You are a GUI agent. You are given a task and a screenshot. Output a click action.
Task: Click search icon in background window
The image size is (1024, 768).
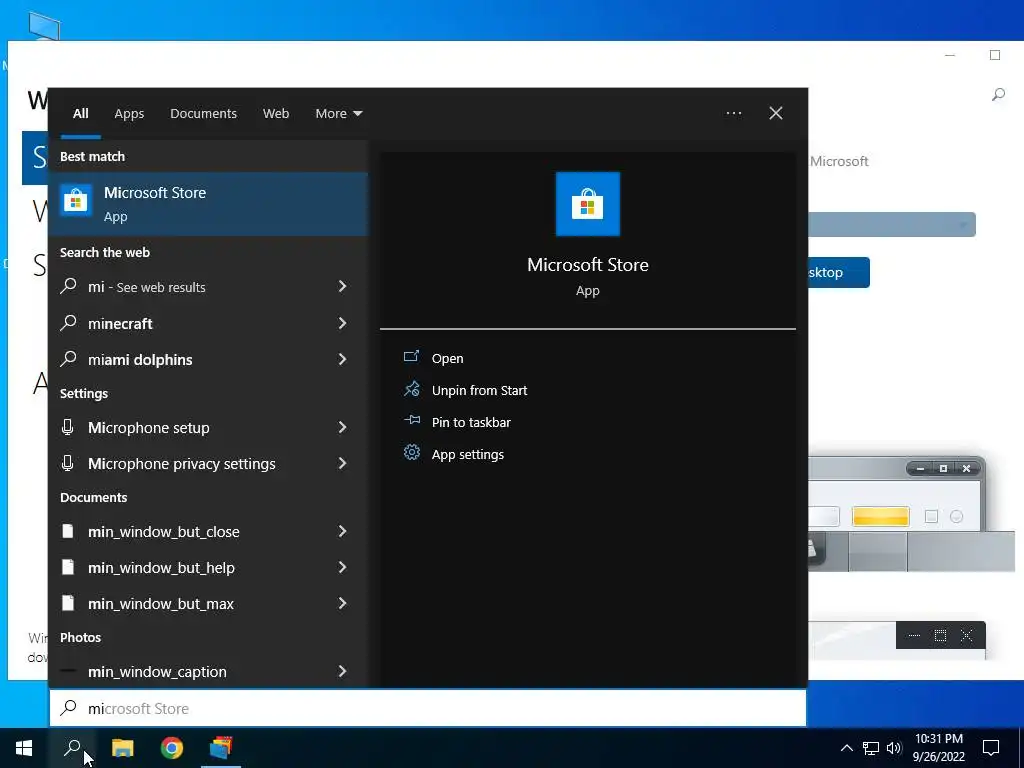pos(998,95)
